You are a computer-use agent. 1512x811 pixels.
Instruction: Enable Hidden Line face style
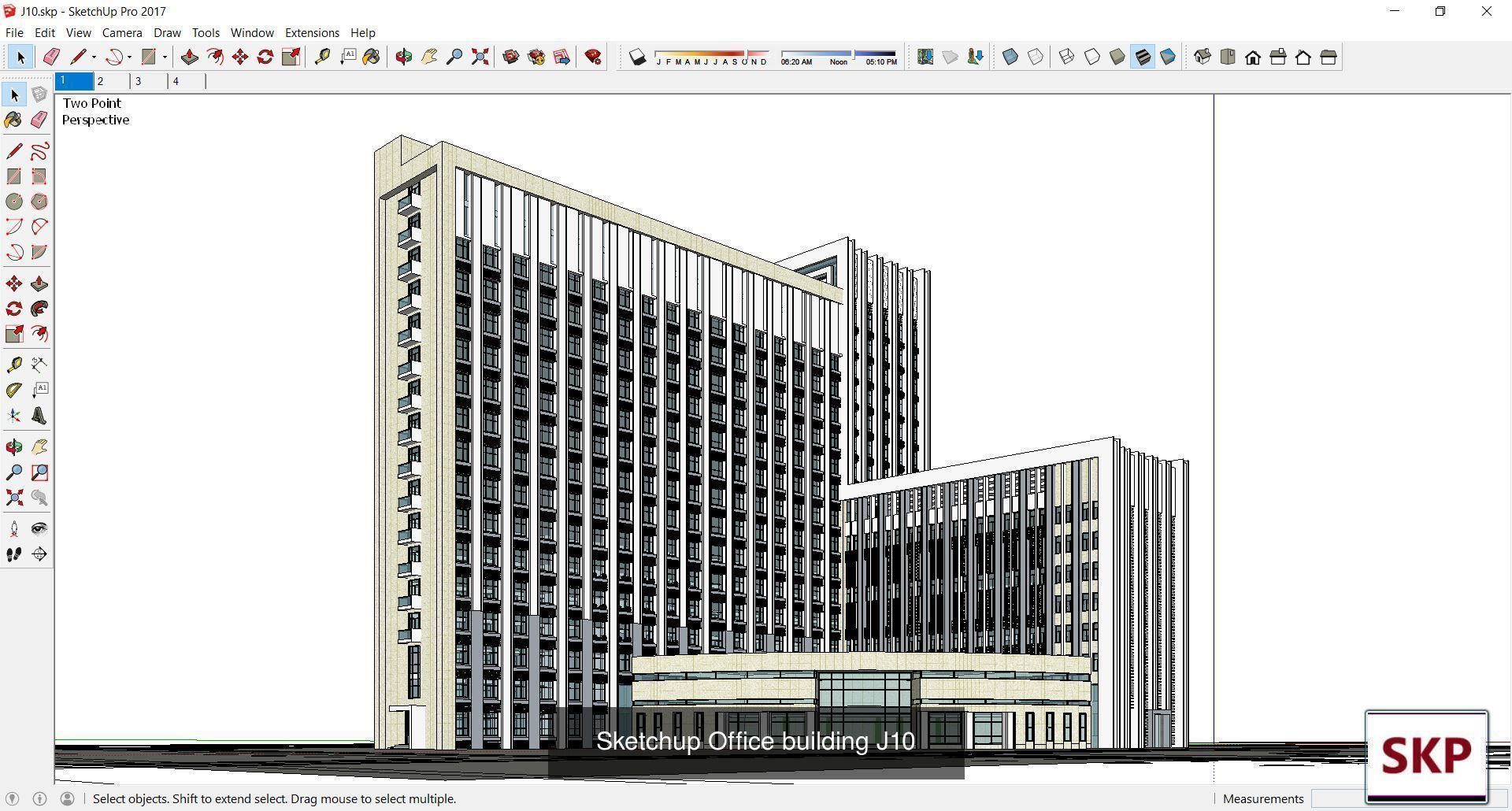(x=1092, y=57)
